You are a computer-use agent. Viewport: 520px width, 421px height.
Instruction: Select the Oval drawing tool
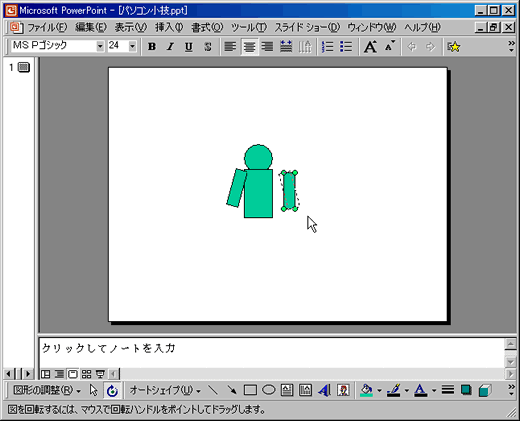(269, 390)
